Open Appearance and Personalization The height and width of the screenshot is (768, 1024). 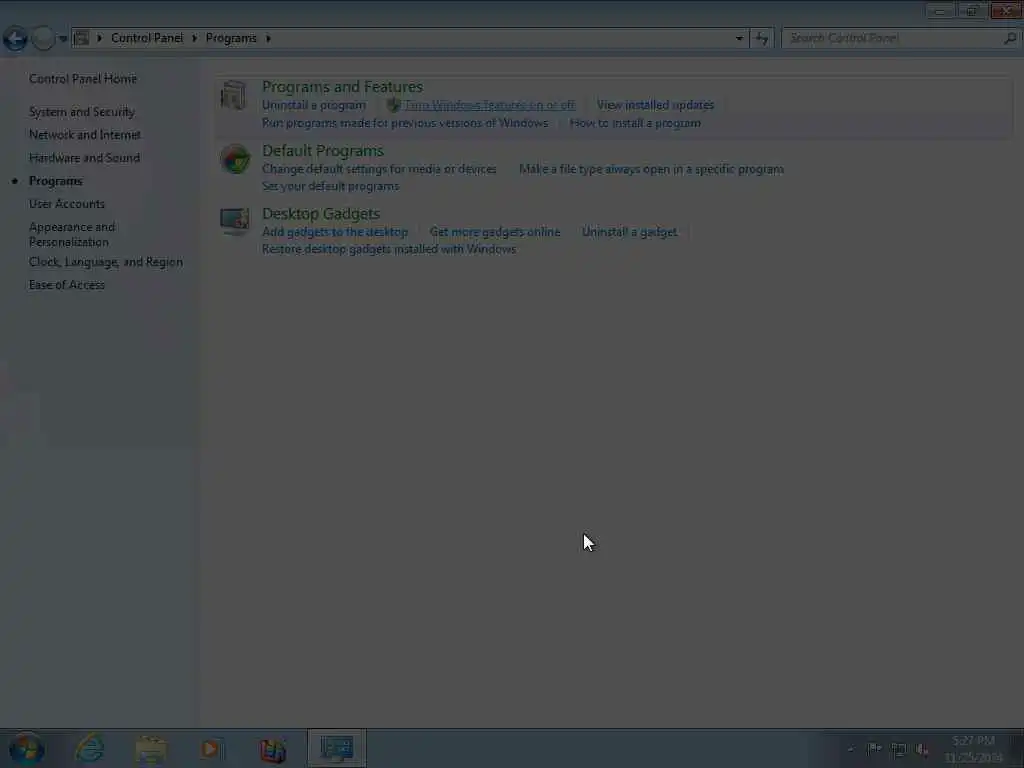[x=72, y=234]
